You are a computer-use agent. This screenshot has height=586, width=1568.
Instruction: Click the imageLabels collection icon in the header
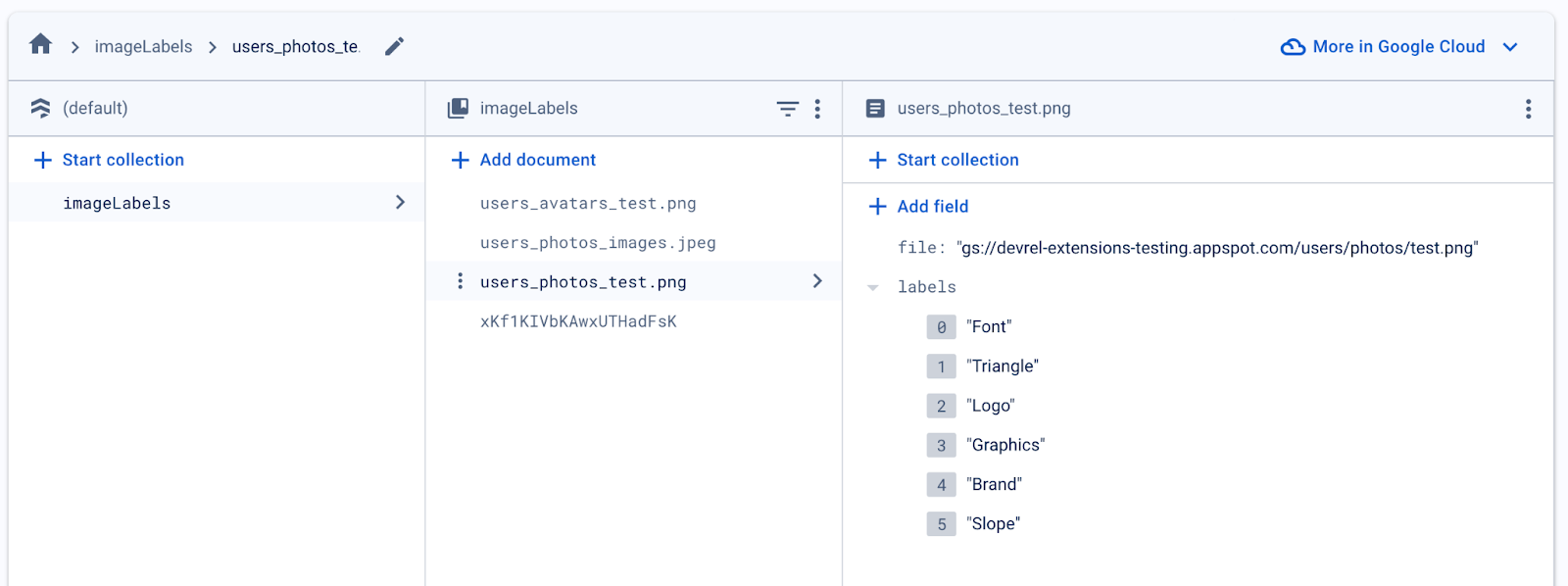point(458,108)
